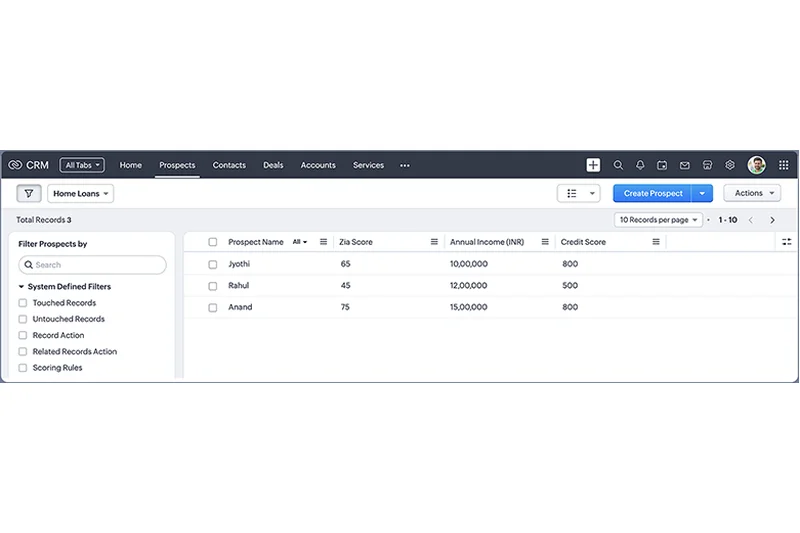The width and height of the screenshot is (800, 533).
Task: Open the calendar icon in top bar
Action: (662, 165)
